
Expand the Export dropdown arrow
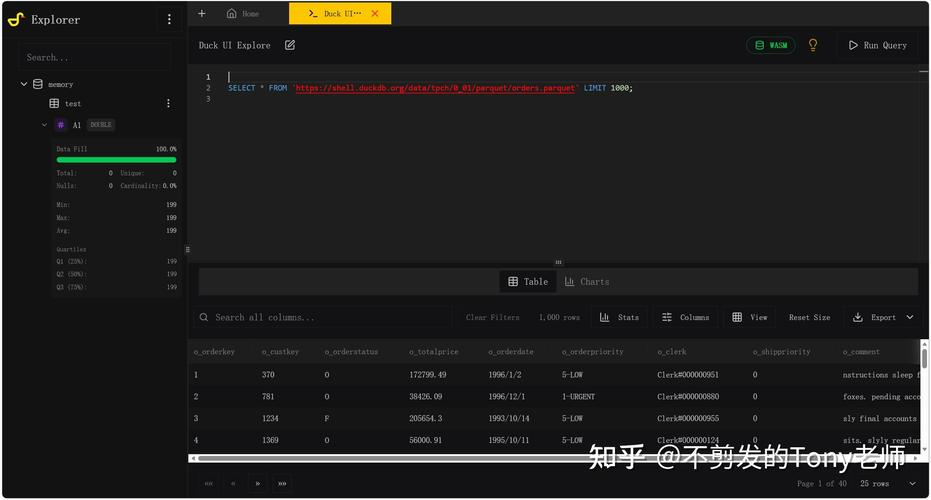coord(910,318)
